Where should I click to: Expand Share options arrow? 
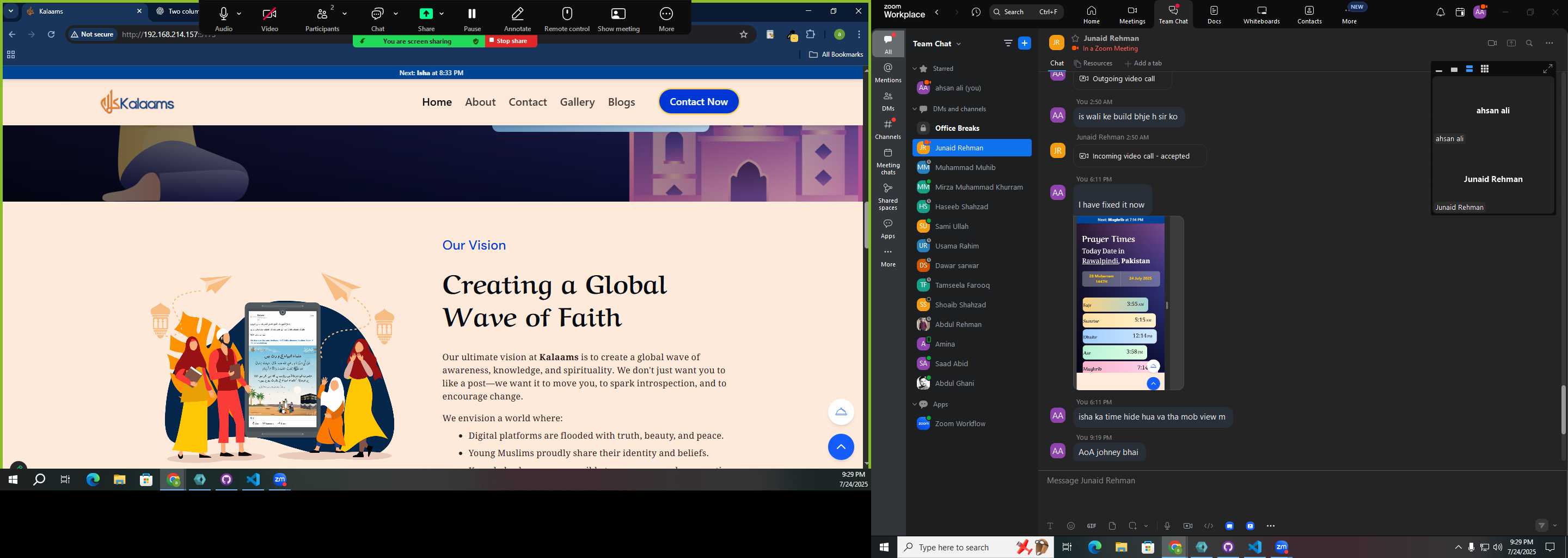[442, 14]
